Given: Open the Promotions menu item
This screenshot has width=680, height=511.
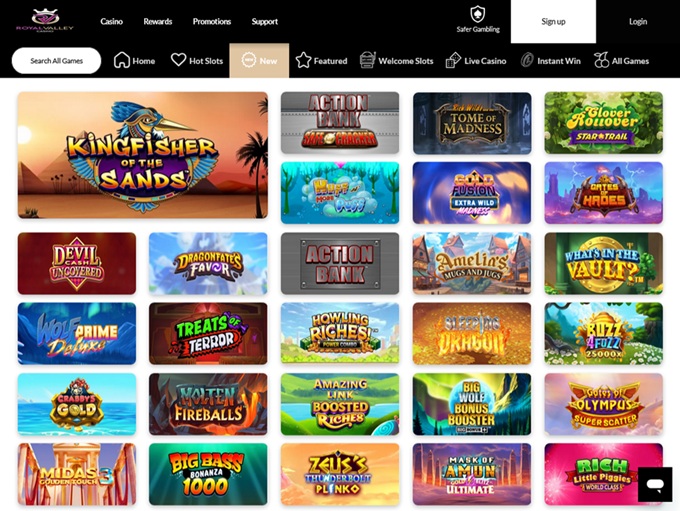Looking at the screenshot, I should pos(212,21).
